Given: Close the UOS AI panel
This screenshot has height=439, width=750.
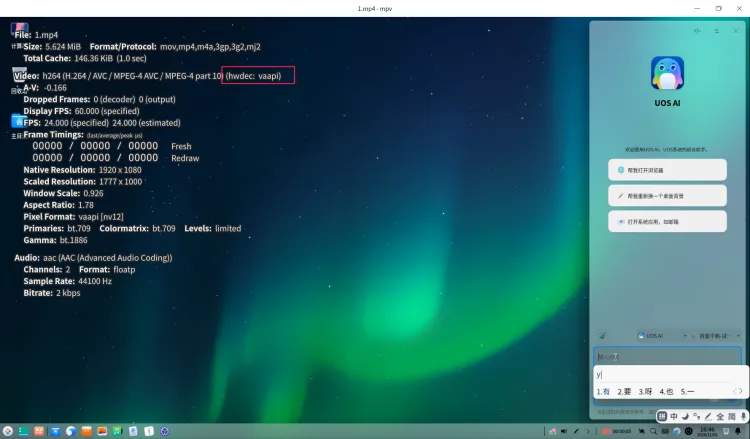Looking at the screenshot, I should tap(736, 31).
